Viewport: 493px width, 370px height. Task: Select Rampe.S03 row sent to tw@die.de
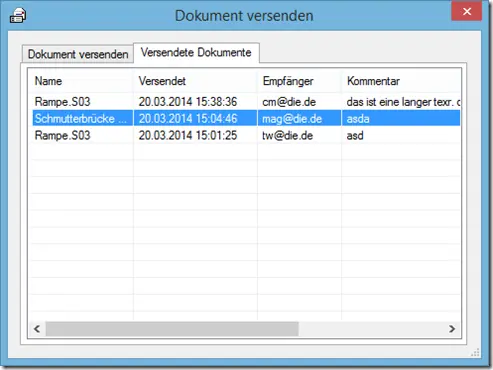(x=246, y=135)
